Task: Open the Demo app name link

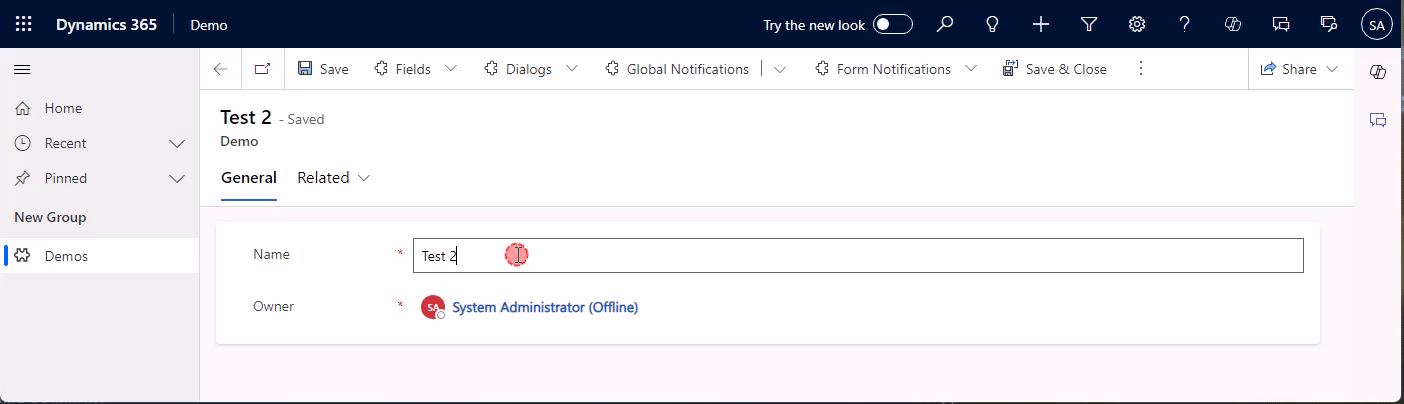Action: pos(209,25)
